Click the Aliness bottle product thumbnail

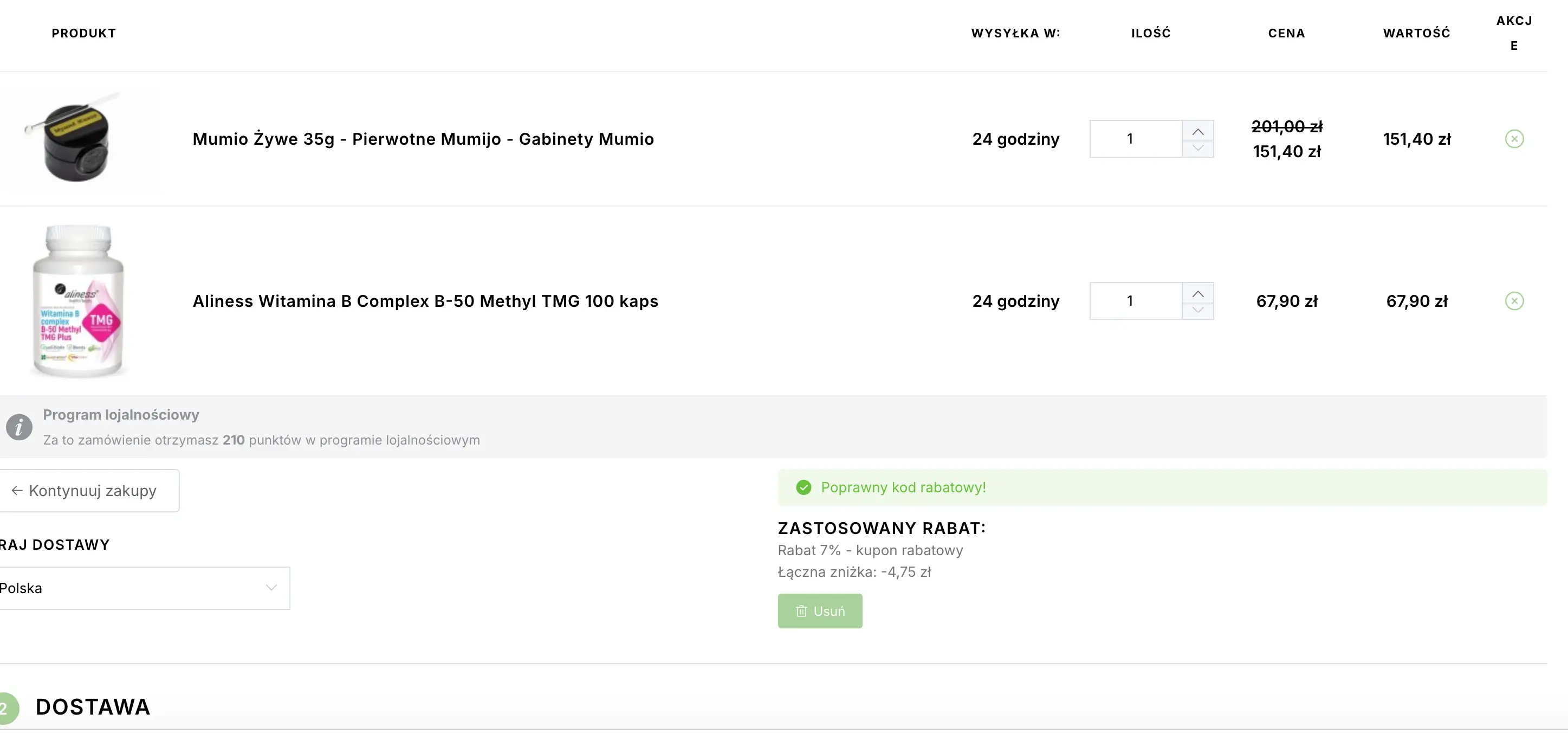click(78, 301)
